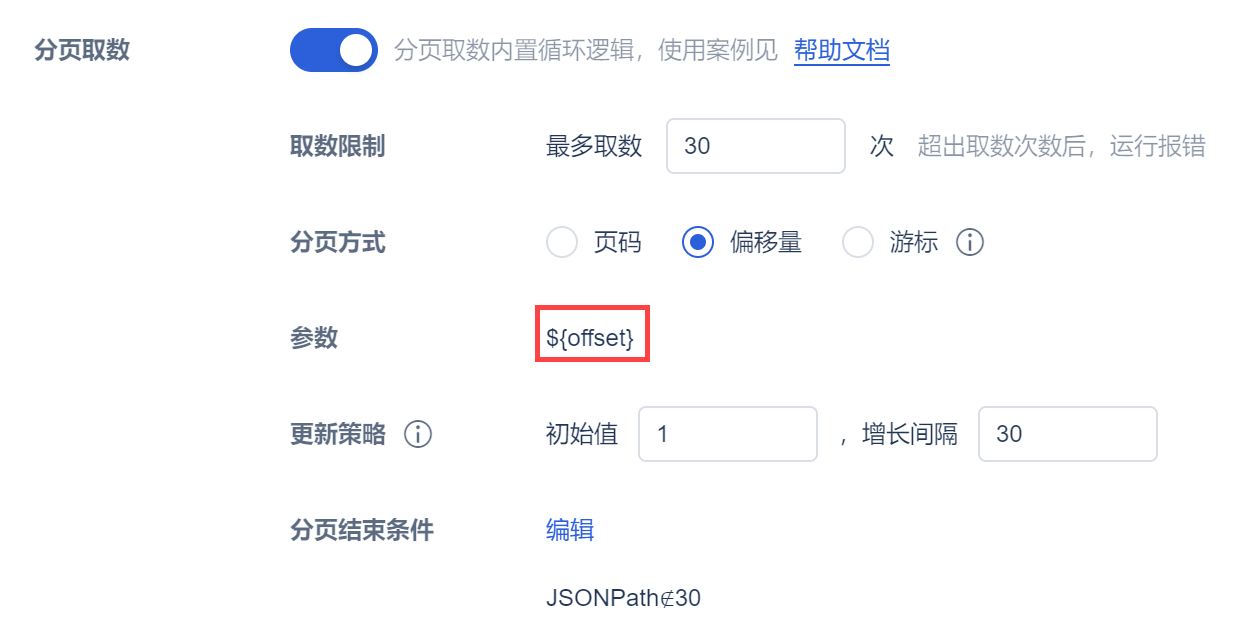Screen dimensions: 1243x628
Task: Click the 参数 label
Action: coord(314,338)
